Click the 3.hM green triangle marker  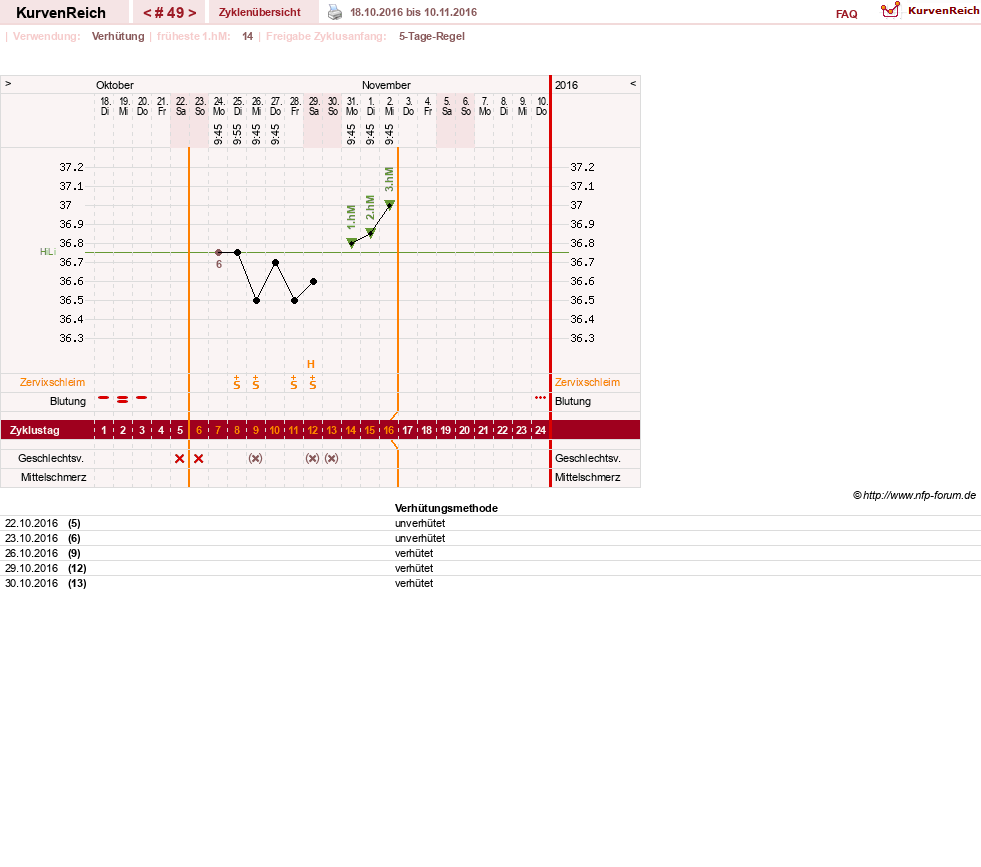389,205
